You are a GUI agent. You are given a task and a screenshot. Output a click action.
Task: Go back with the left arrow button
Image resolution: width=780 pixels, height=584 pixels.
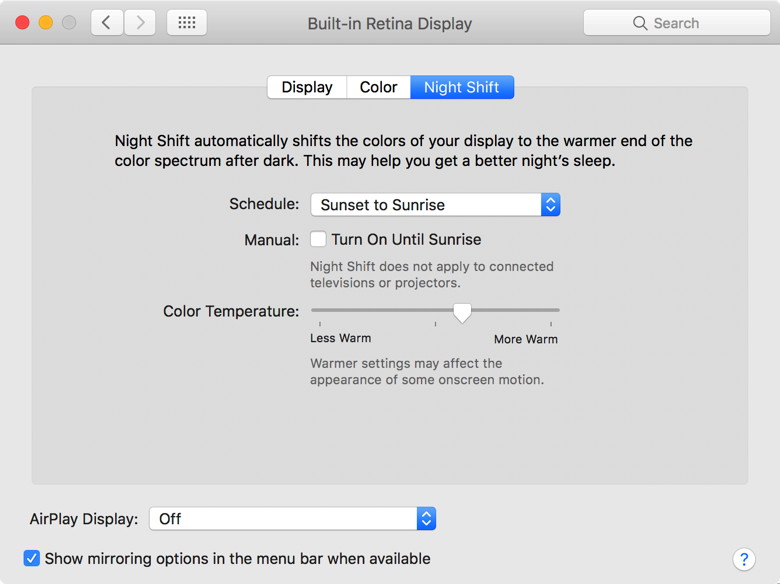point(107,22)
